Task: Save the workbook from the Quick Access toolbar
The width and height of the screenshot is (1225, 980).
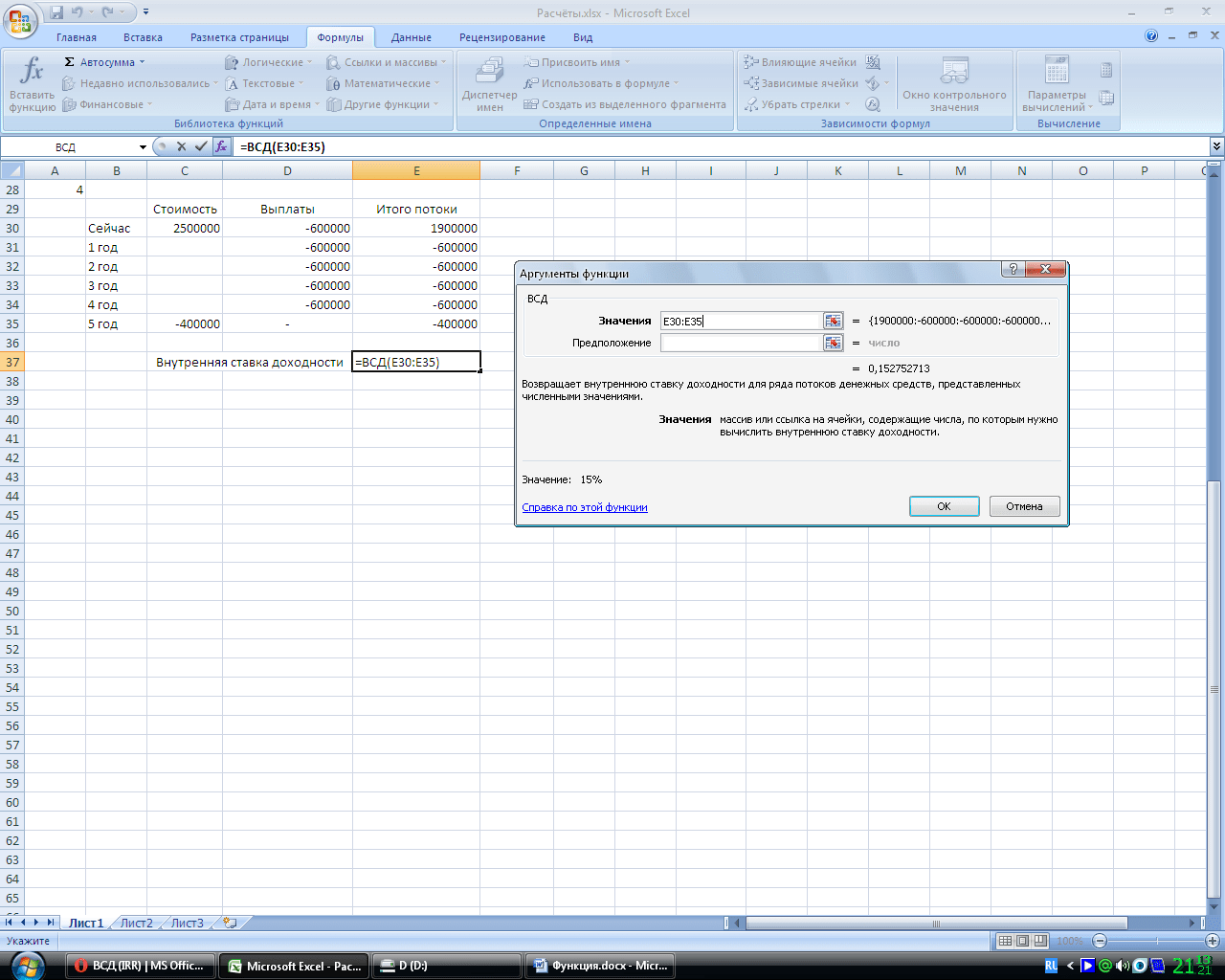Action: tap(56, 12)
